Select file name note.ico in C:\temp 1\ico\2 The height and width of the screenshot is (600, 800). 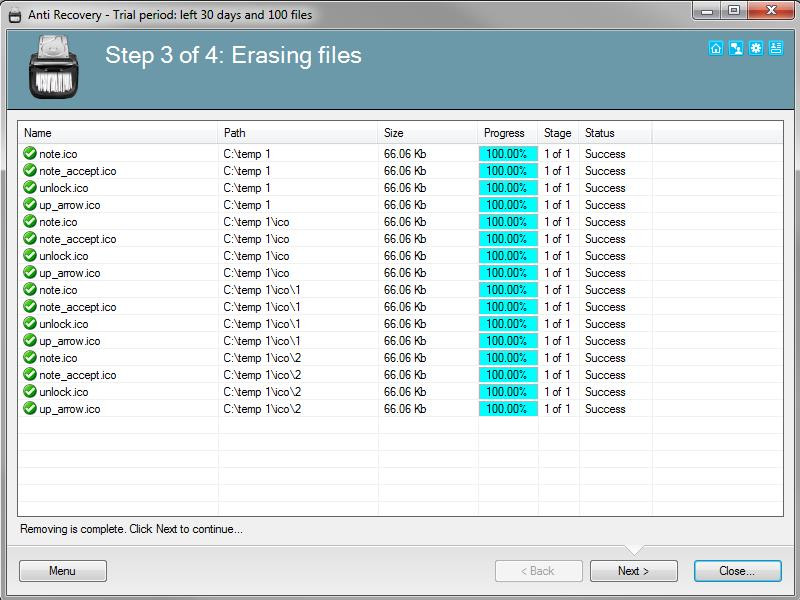coord(58,358)
